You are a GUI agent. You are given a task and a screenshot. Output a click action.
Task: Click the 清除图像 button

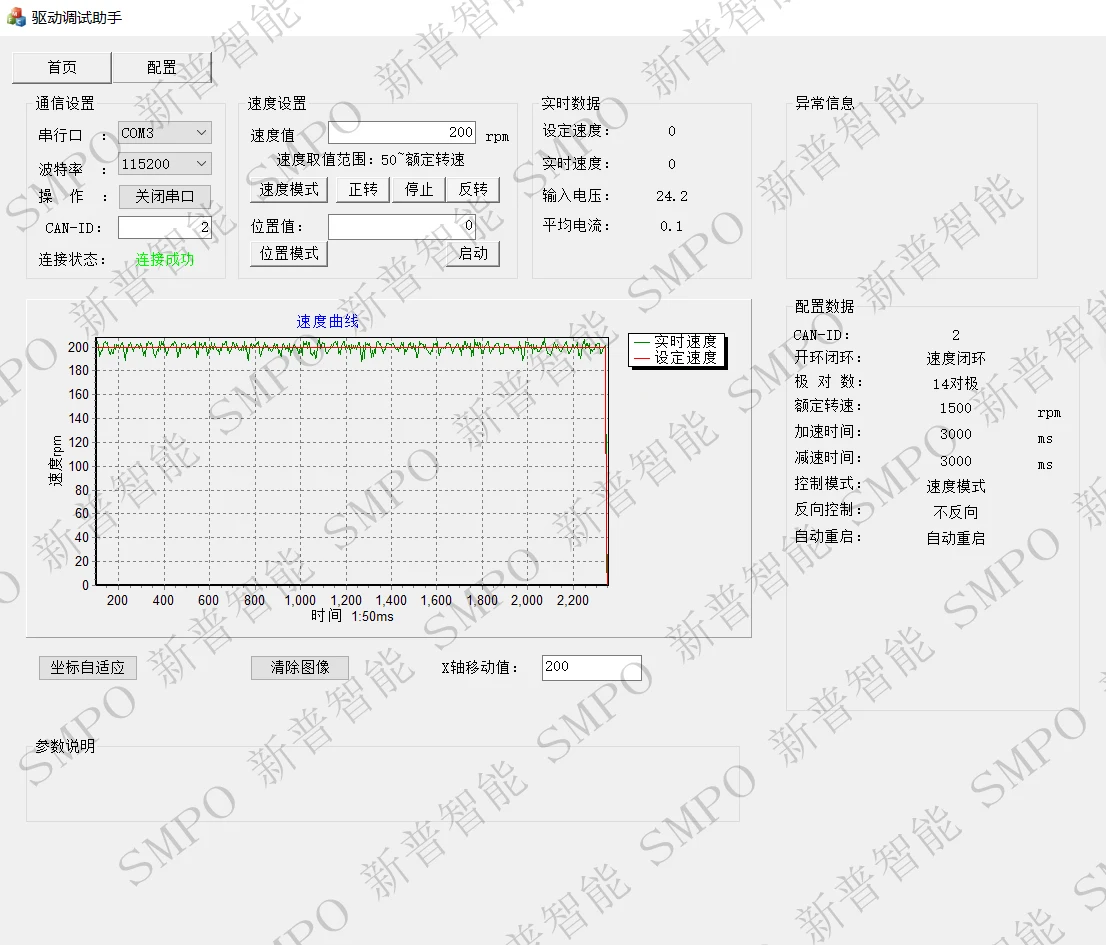click(x=300, y=667)
